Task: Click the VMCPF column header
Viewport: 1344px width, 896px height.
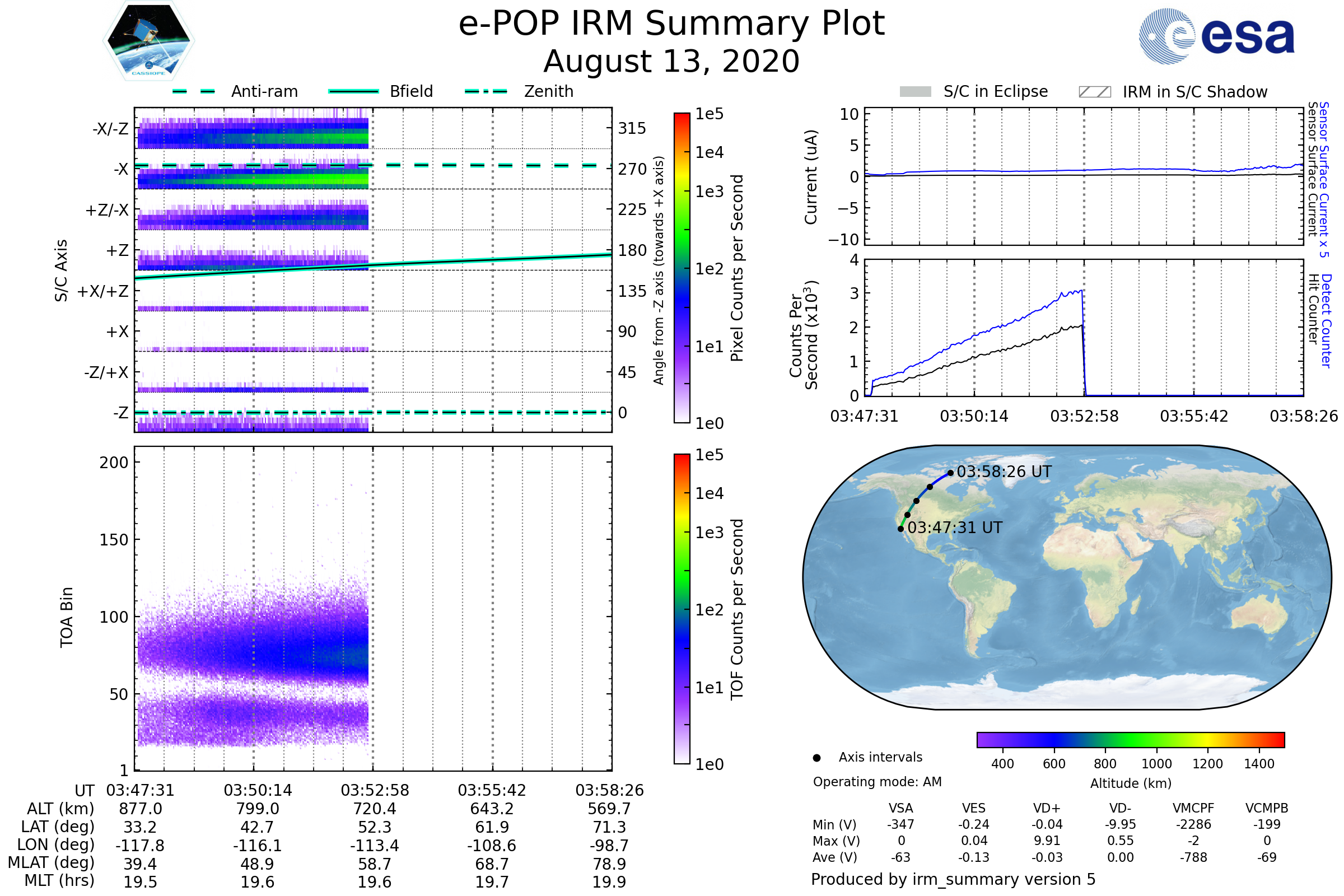Action: [x=1193, y=808]
